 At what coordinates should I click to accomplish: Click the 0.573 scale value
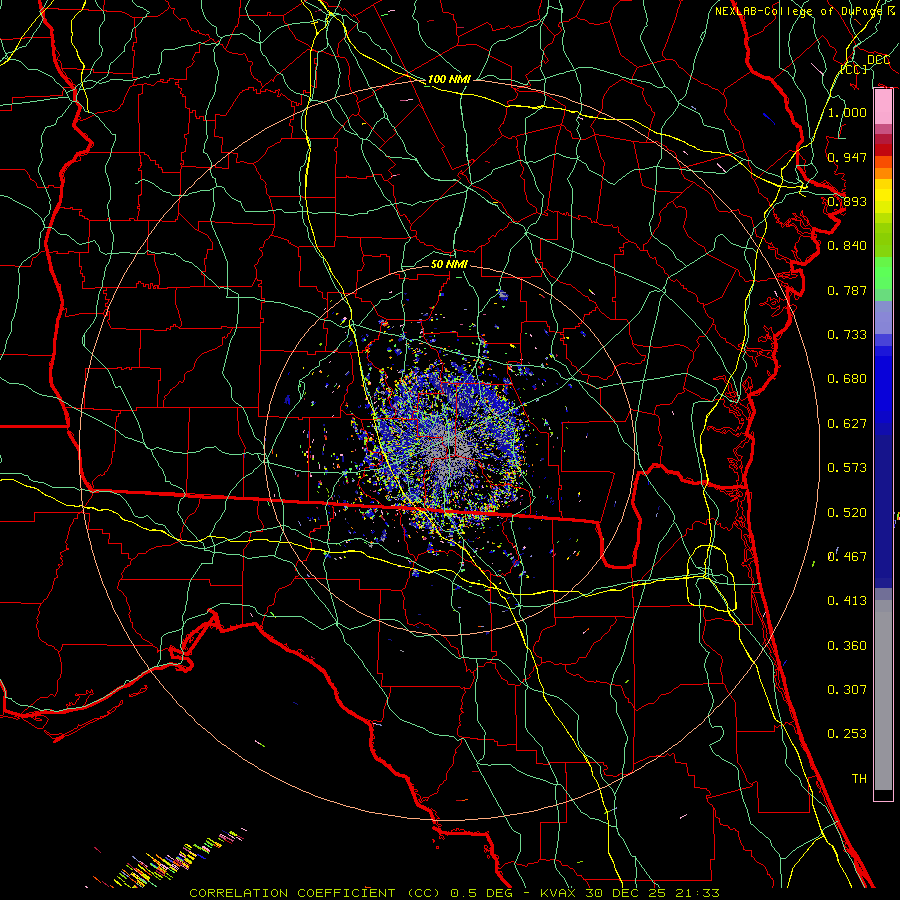(847, 468)
